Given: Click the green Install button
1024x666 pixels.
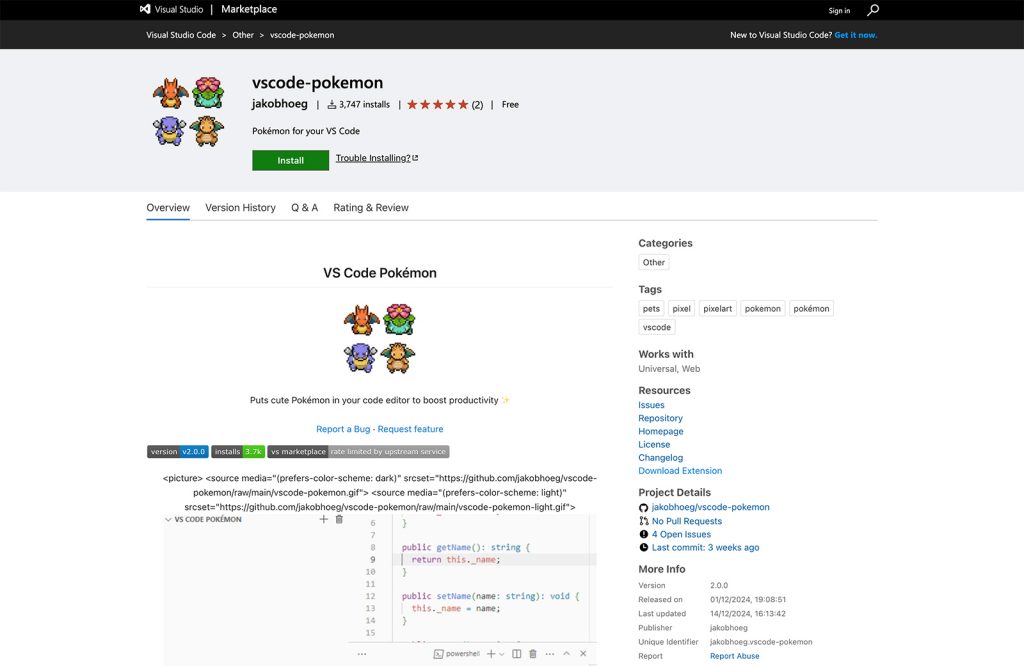Looking at the screenshot, I should (x=291, y=161).
